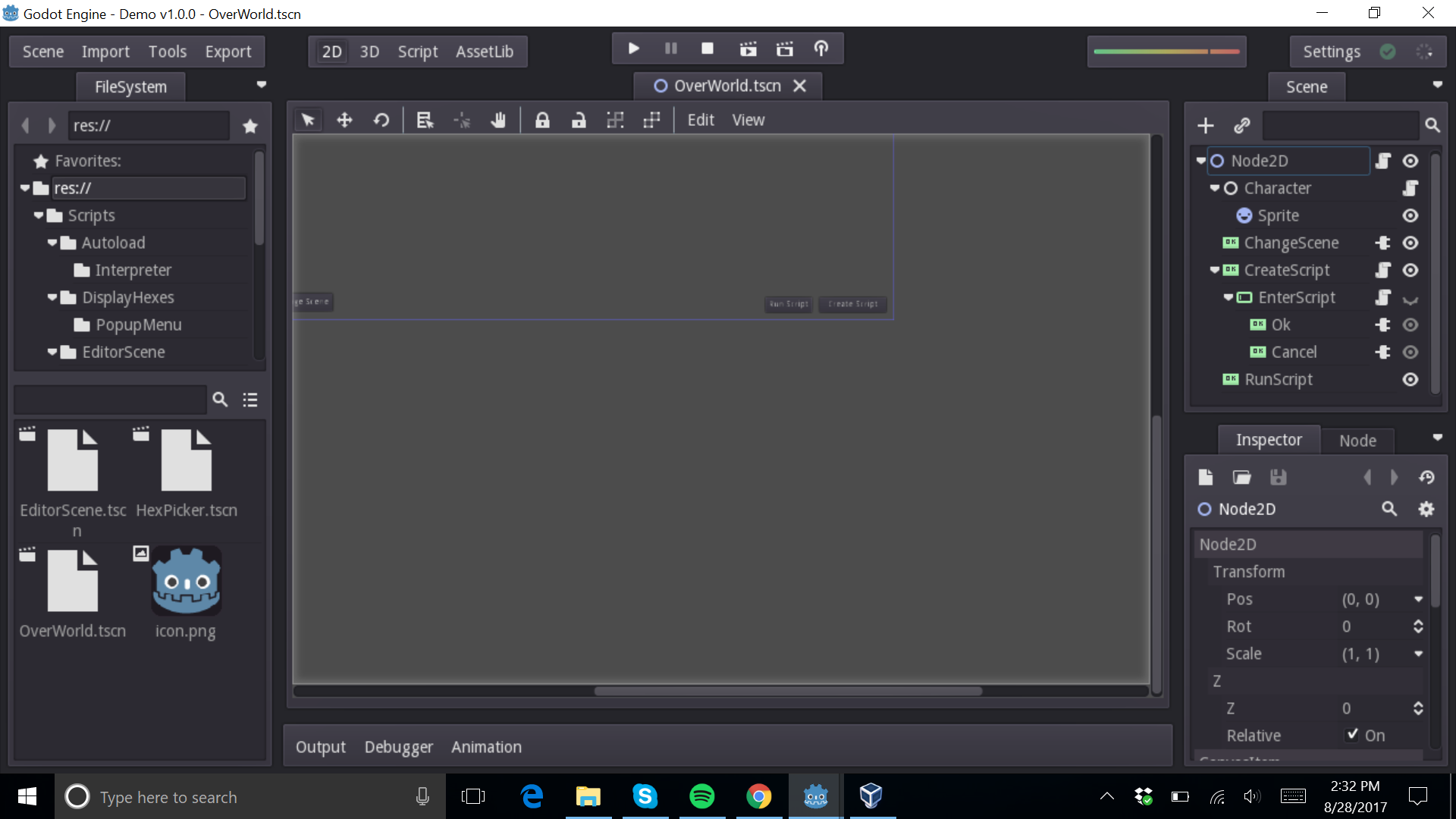Open the Export menu
The height and width of the screenshot is (819, 1456).
227,52
